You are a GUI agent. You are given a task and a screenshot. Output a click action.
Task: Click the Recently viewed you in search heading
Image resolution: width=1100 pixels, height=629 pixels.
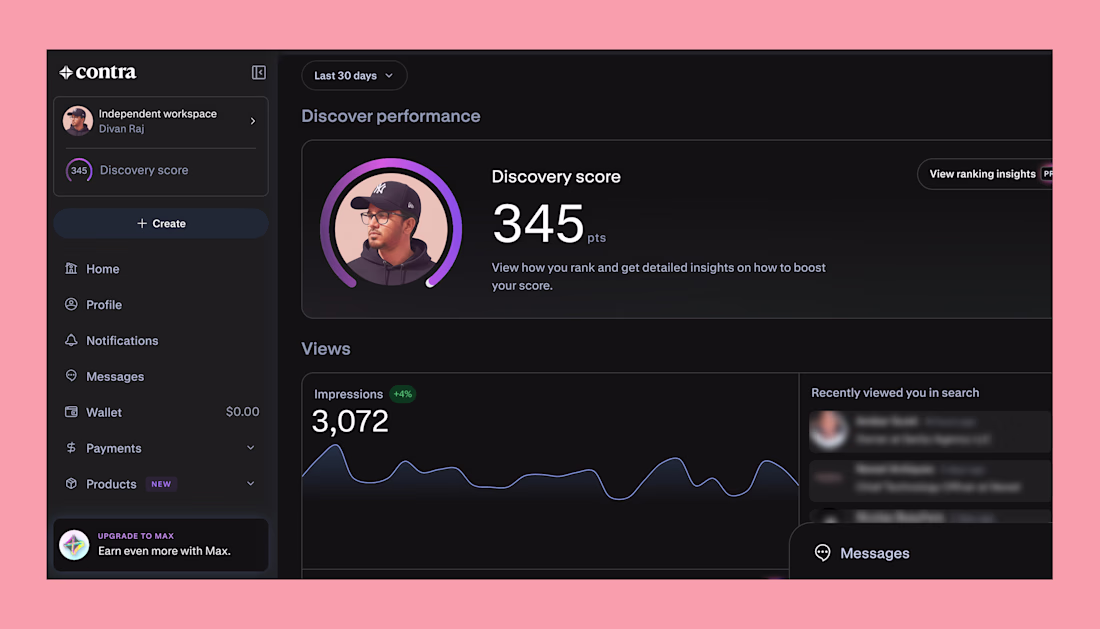[895, 393]
